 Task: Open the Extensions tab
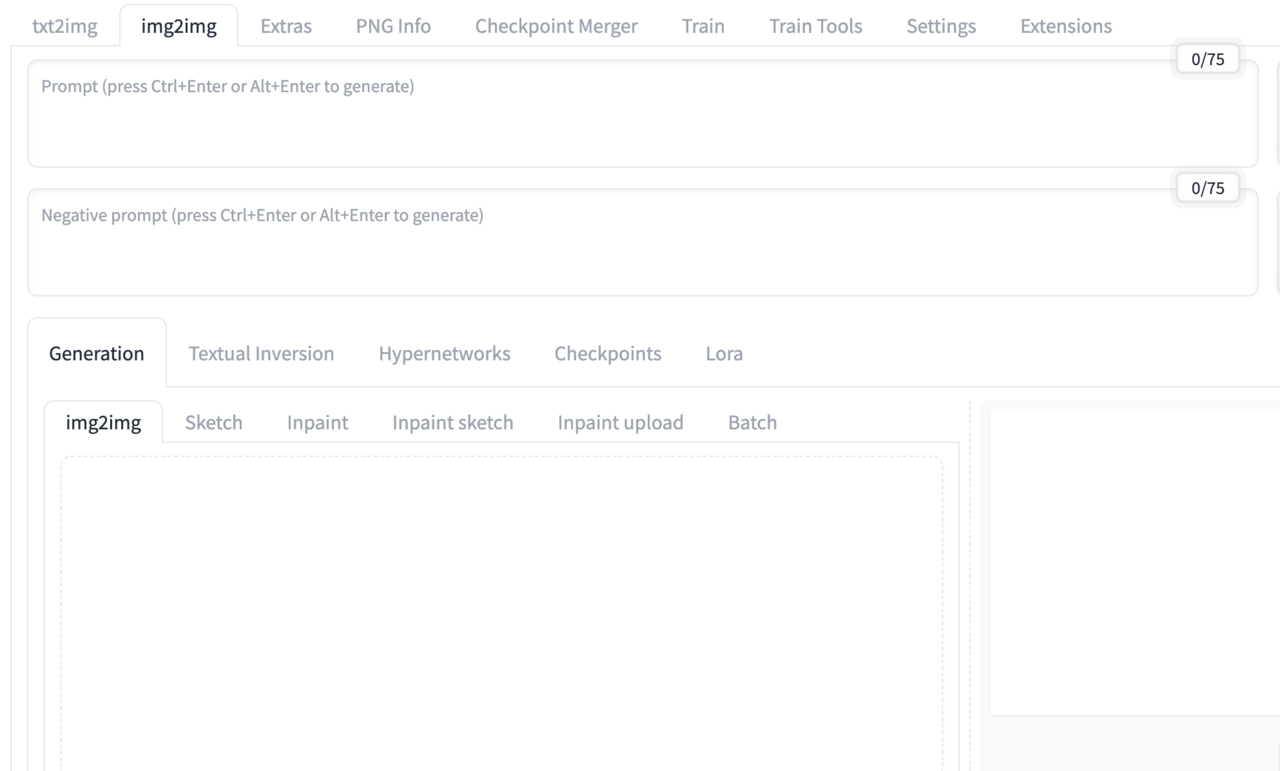coord(1066,26)
